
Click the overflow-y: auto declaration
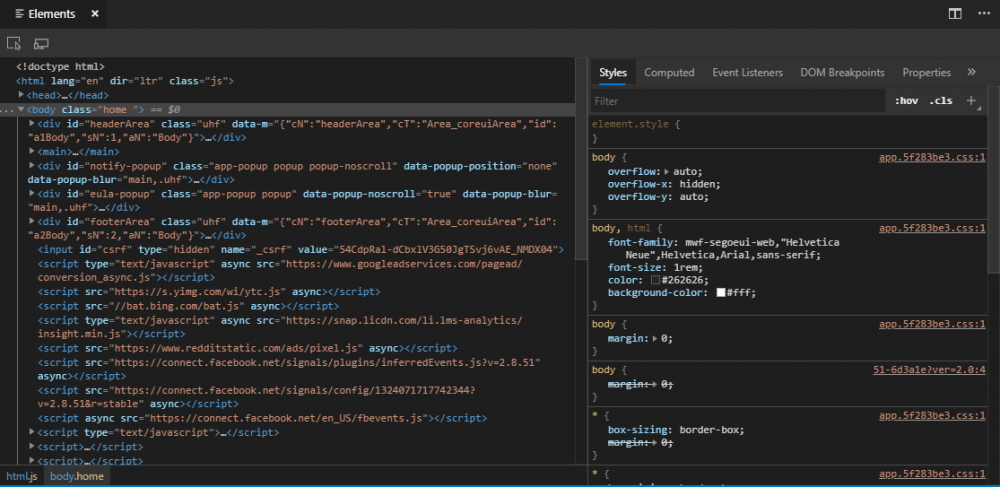tap(658, 196)
